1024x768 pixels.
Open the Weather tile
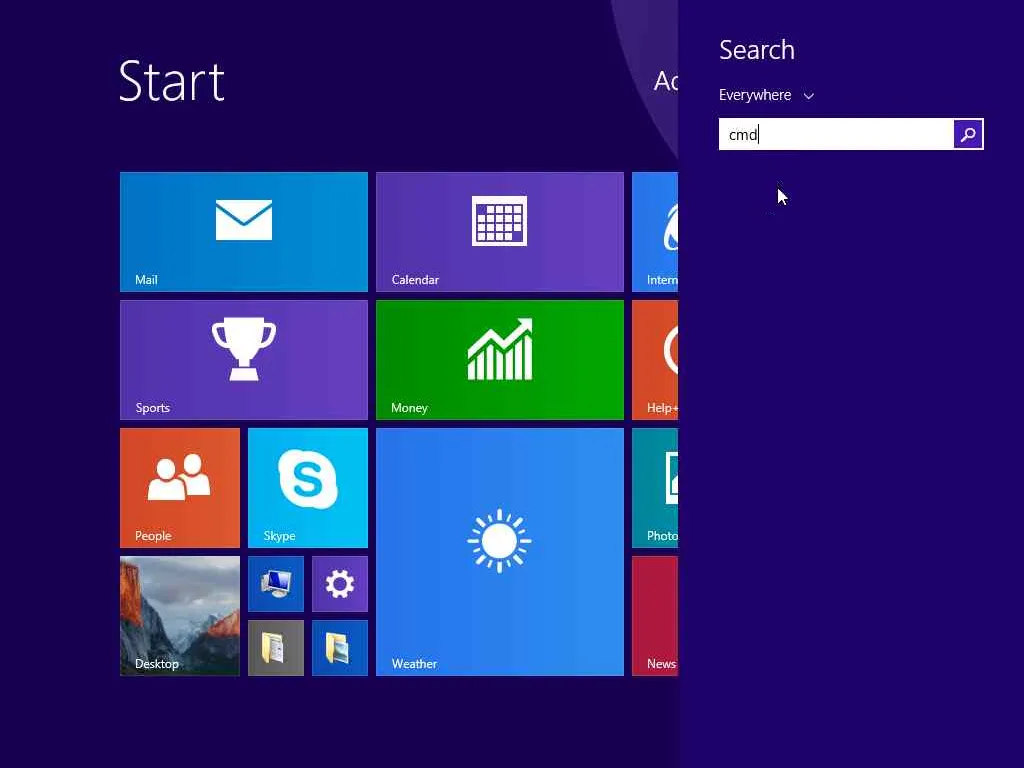click(x=500, y=552)
